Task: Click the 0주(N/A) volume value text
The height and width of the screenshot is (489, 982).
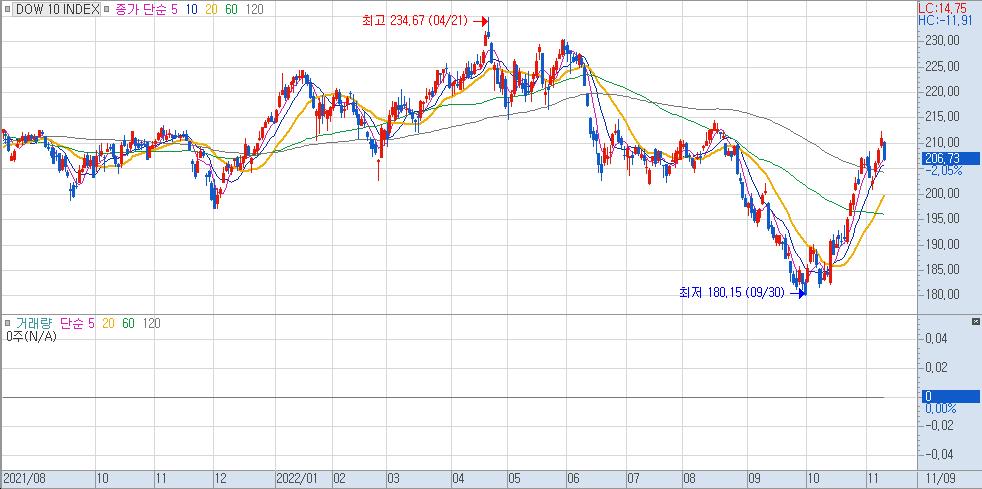Action: 31,337
